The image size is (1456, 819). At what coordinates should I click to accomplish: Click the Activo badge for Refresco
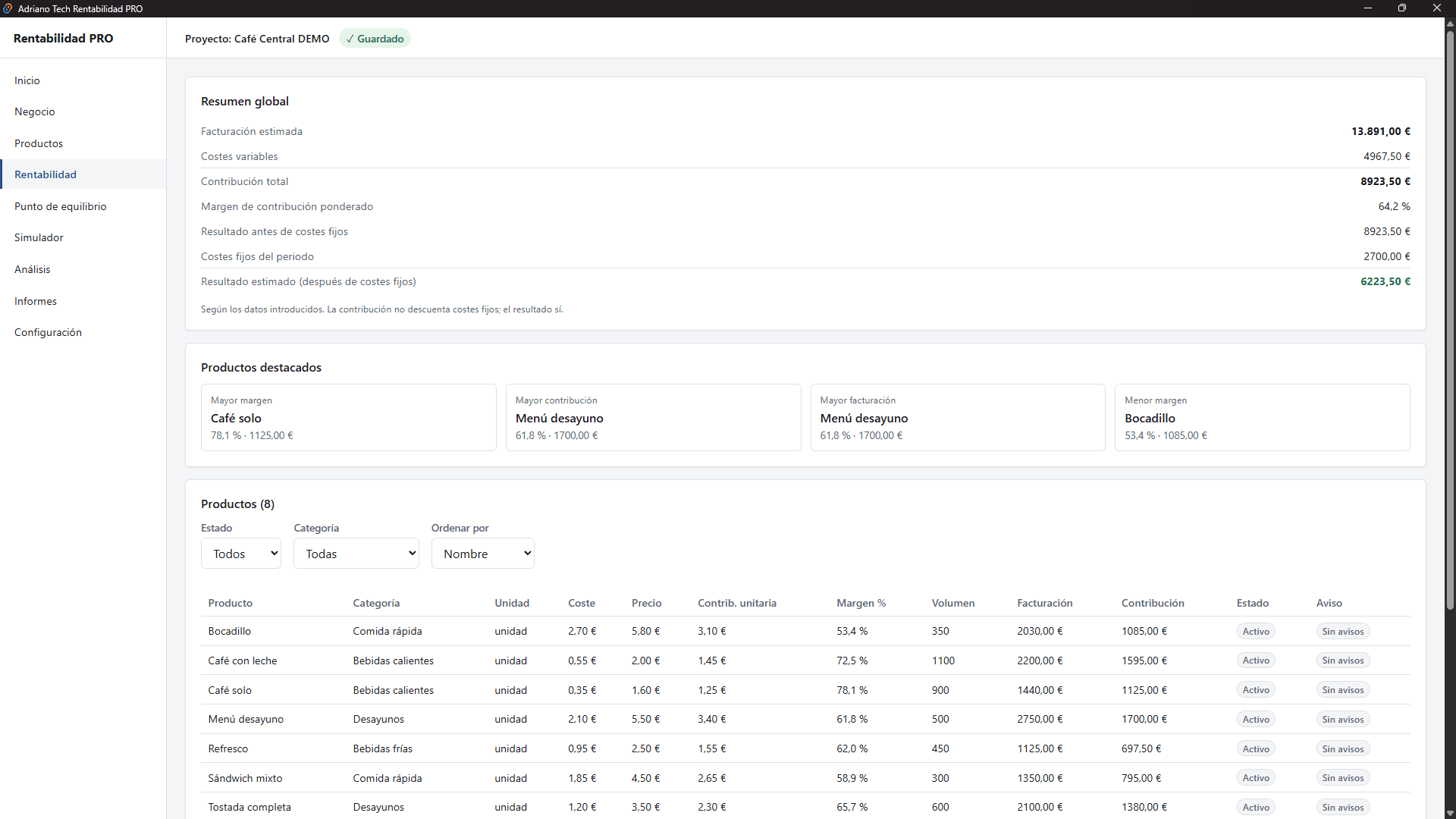click(x=1256, y=748)
